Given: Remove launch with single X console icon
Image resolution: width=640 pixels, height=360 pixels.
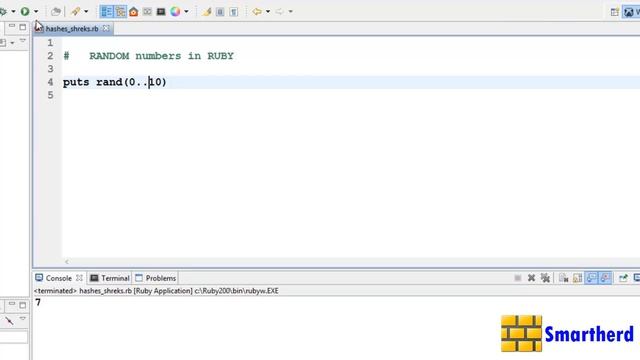Looking at the screenshot, I should (x=531, y=278).
